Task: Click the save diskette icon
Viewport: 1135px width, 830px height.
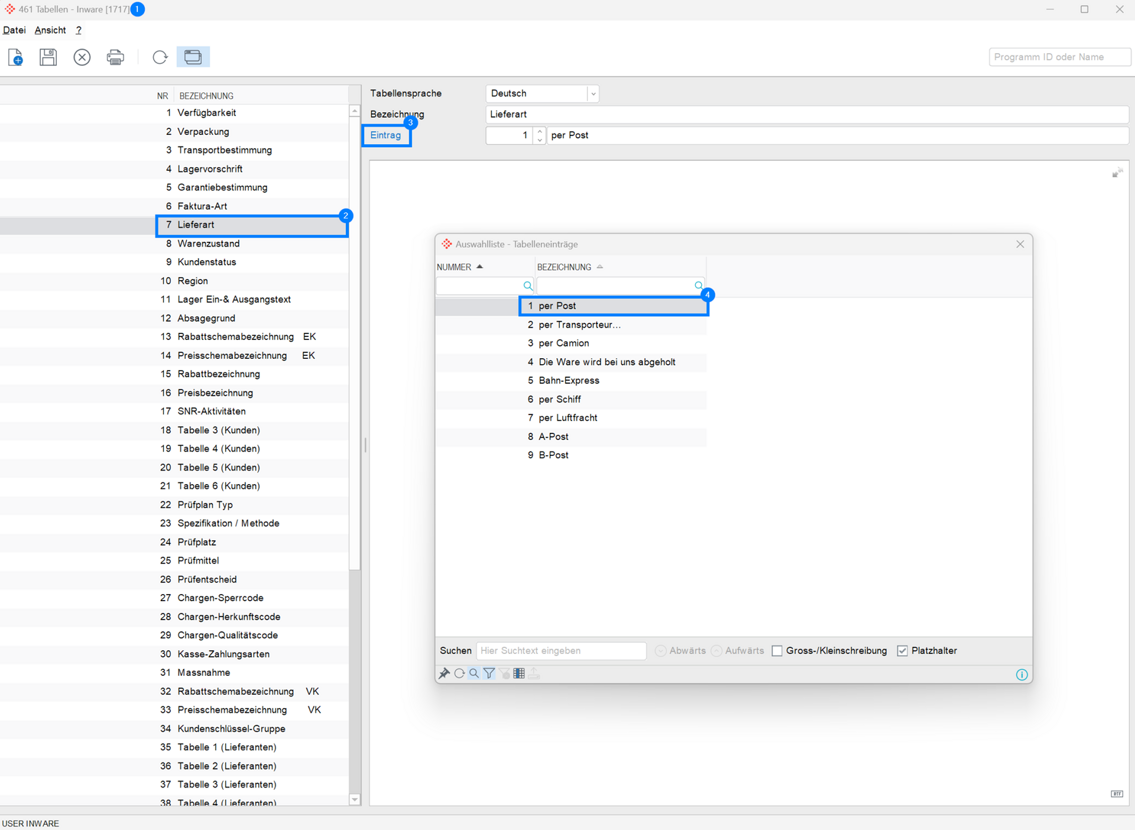Action: tap(48, 57)
